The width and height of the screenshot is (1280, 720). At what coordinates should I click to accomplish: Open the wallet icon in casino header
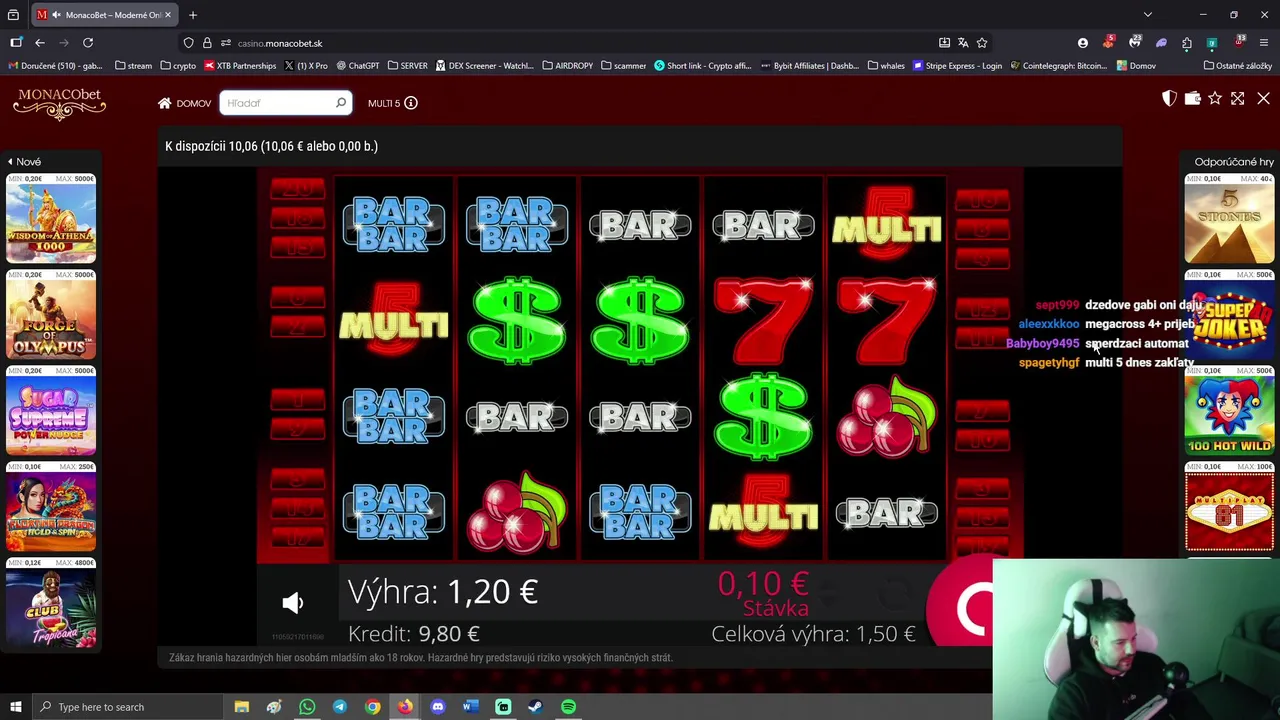[1192, 98]
